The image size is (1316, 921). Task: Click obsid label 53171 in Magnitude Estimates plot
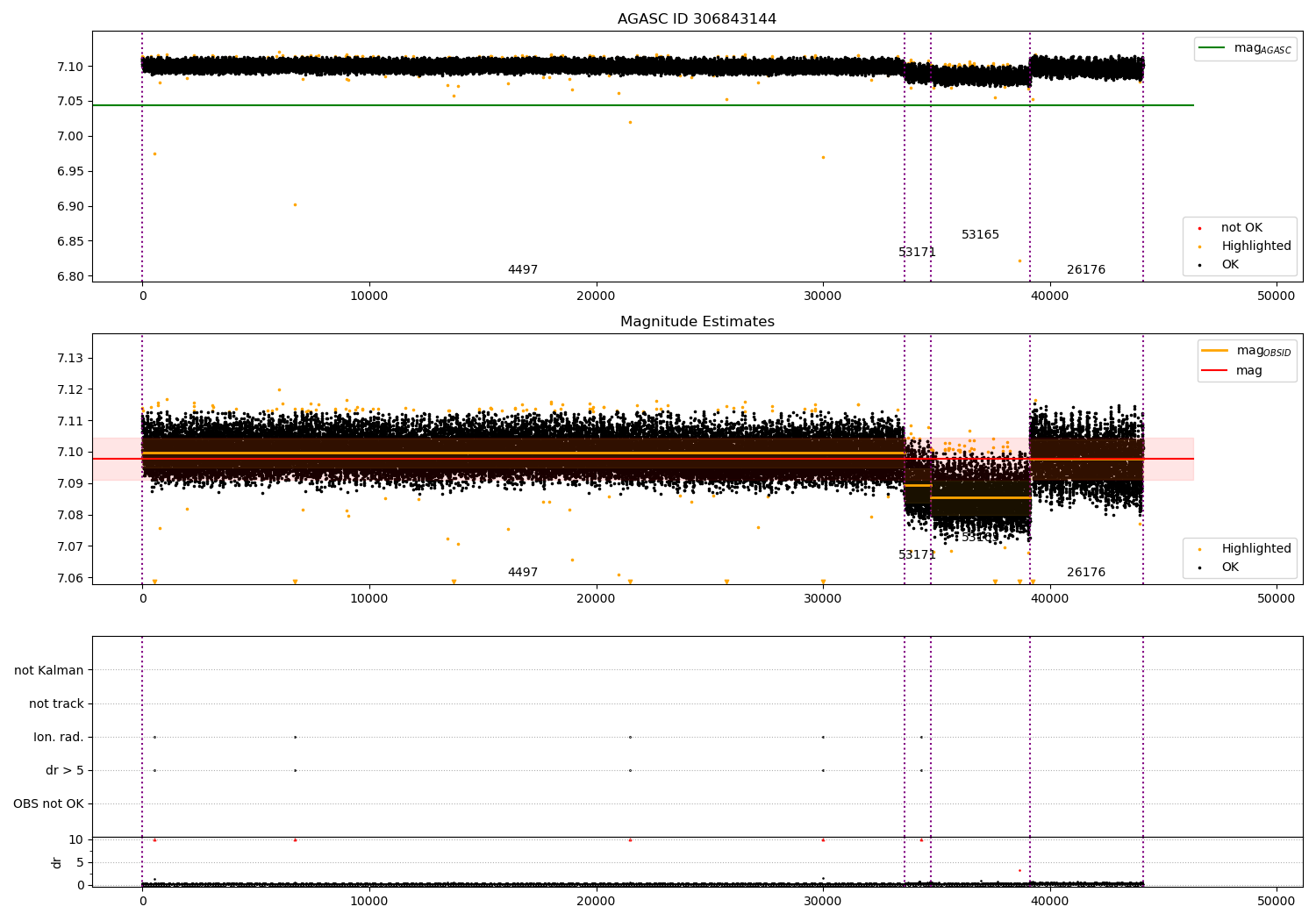[x=918, y=555]
